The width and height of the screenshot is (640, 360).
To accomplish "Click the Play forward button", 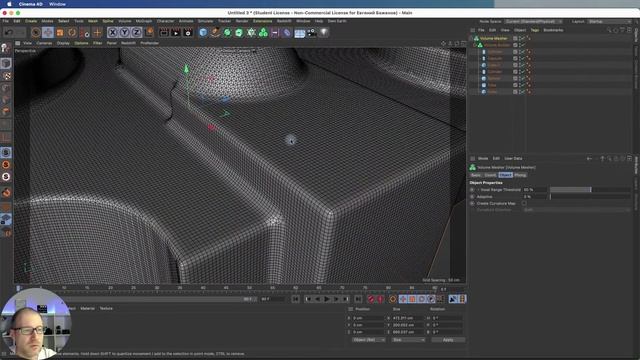I will coord(327,299).
